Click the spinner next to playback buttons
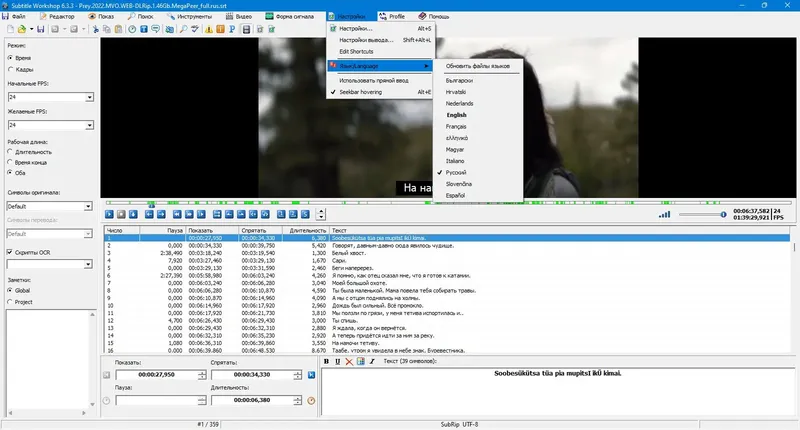Screen dimensions: 800x430 coord(321,214)
